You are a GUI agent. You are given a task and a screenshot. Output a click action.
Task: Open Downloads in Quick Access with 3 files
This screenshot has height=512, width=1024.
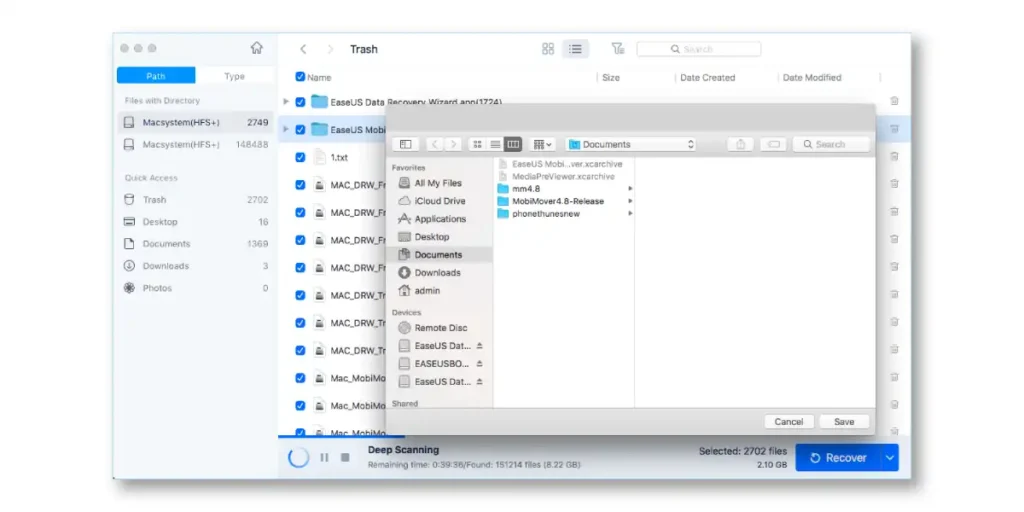pyautogui.click(x=196, y=266)
